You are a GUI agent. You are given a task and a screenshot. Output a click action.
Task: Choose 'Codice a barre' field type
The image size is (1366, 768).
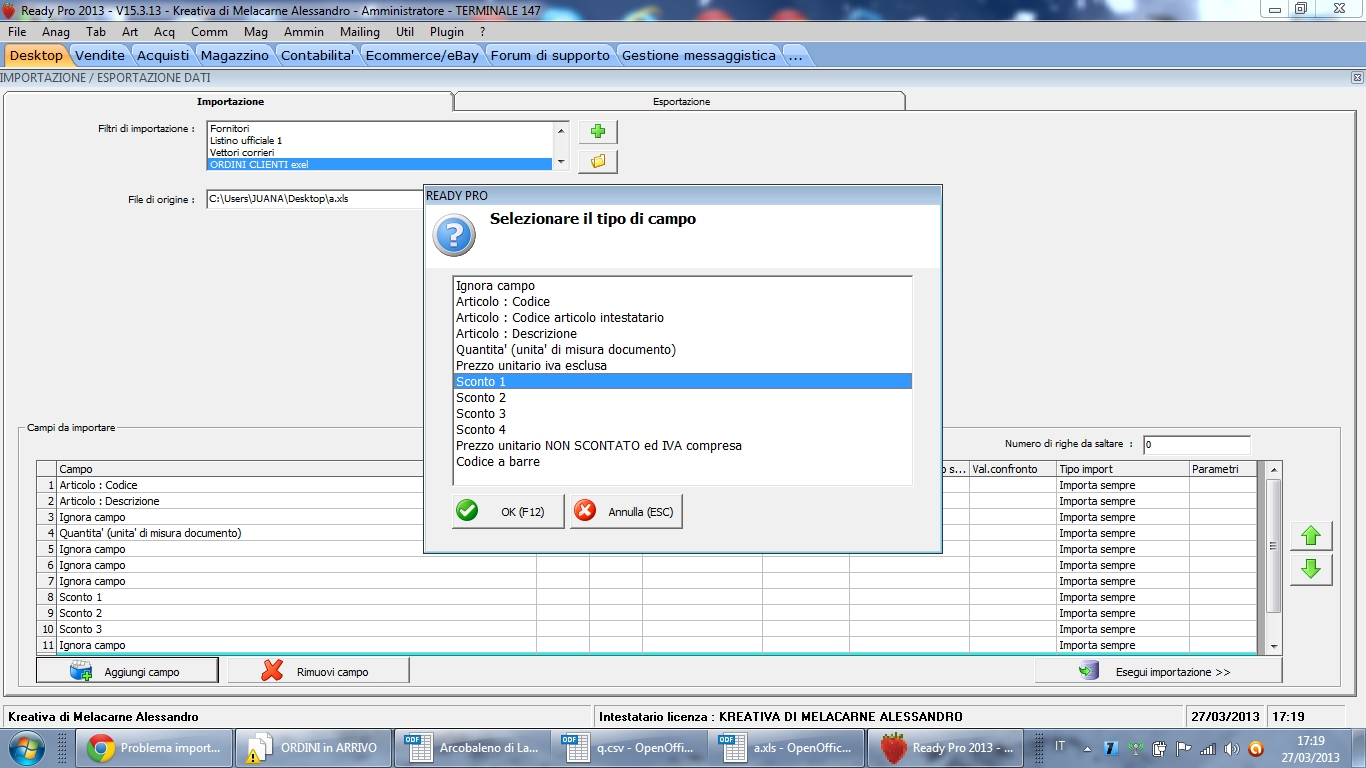[x=682, y=462]
